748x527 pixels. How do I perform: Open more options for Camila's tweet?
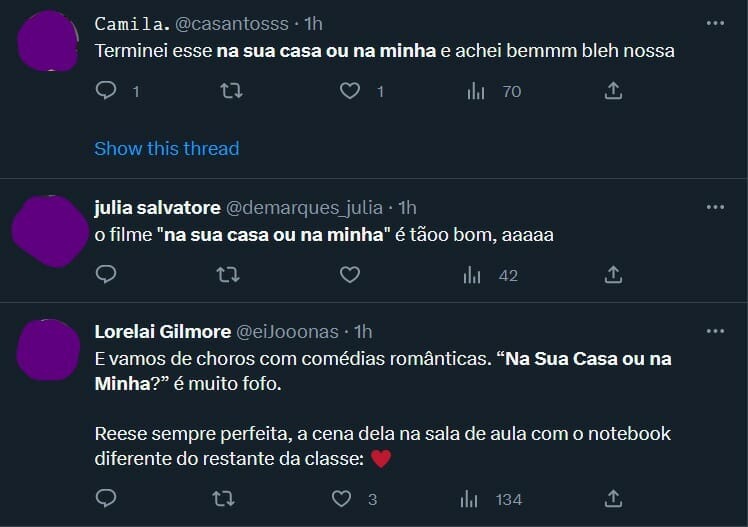[x=715, y=23]
